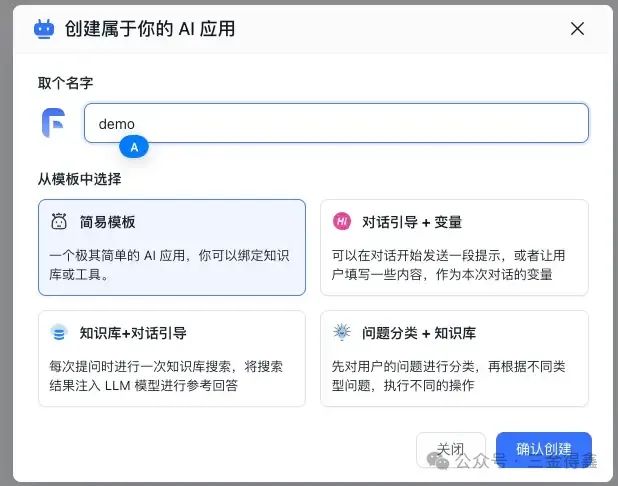Select the 问题分类 + 知识库 template title
618x486 pixels.
click(x=418, y=333)
